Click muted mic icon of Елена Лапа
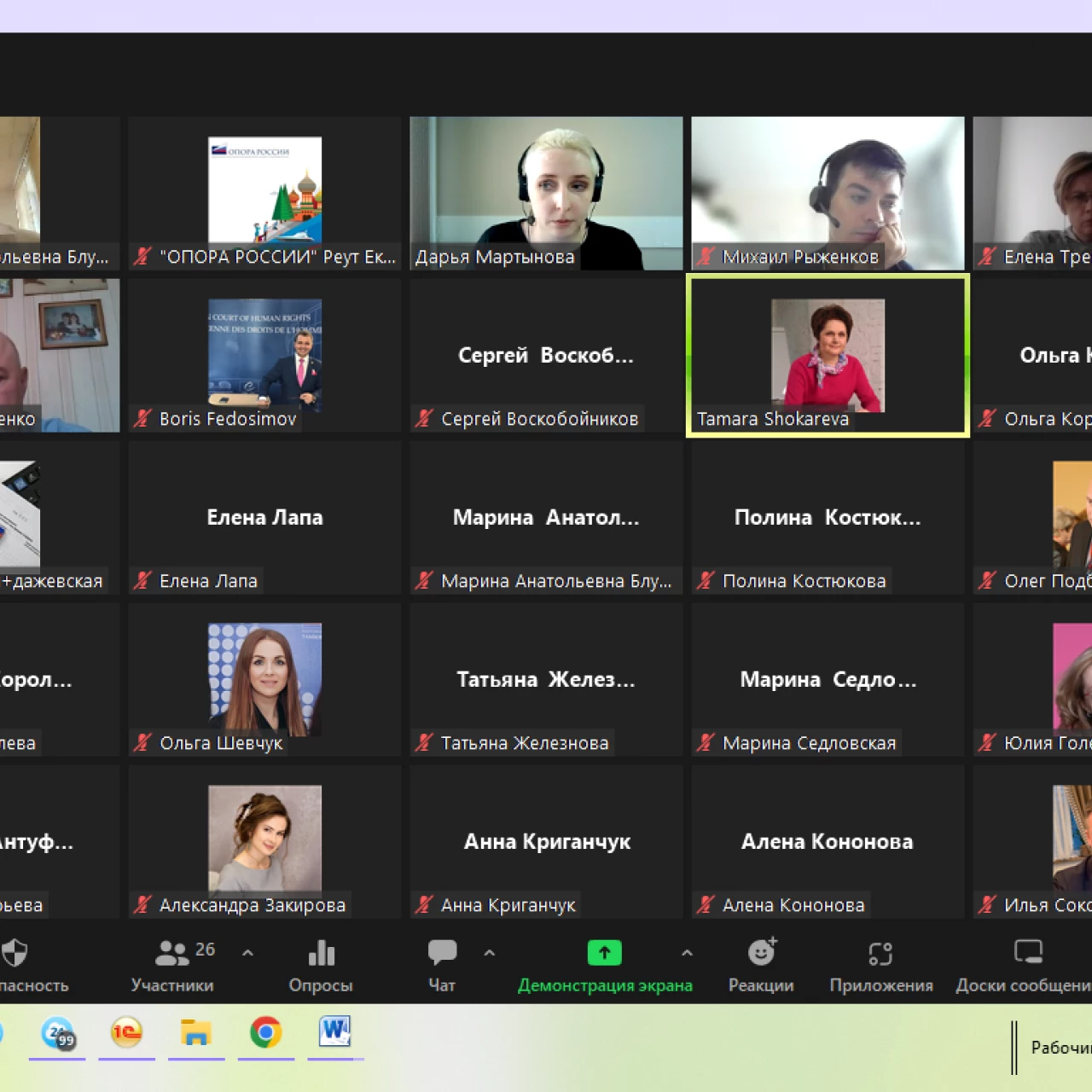This screenshot has width=1092, height=1092. [142, 580]
